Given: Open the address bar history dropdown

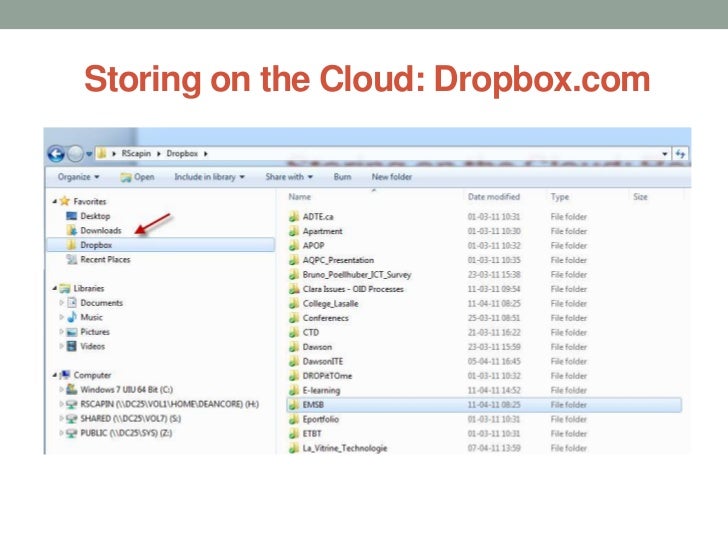Looking at the screenshot, I should pos(665,154).
